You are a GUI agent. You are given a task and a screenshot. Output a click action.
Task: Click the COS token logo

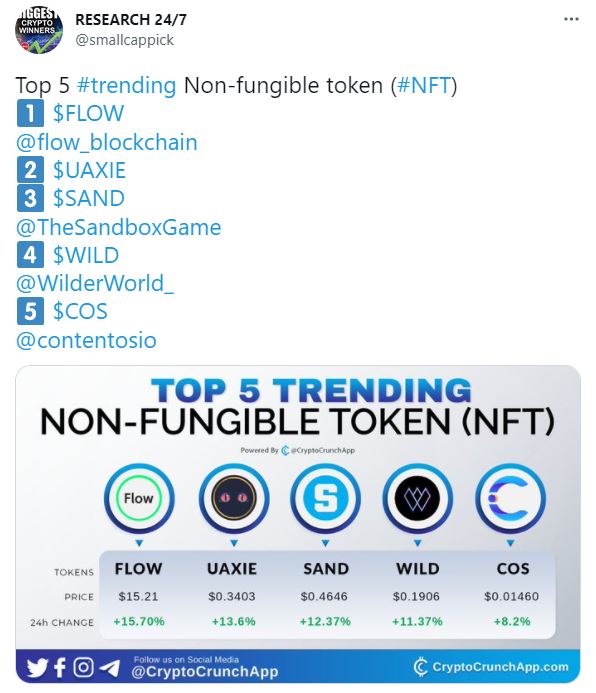[510, 498]
